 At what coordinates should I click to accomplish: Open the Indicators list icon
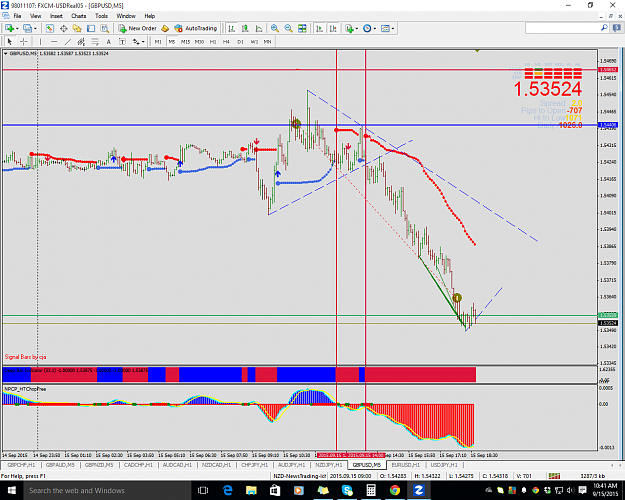pyautogui.click(x=350, y=28)
